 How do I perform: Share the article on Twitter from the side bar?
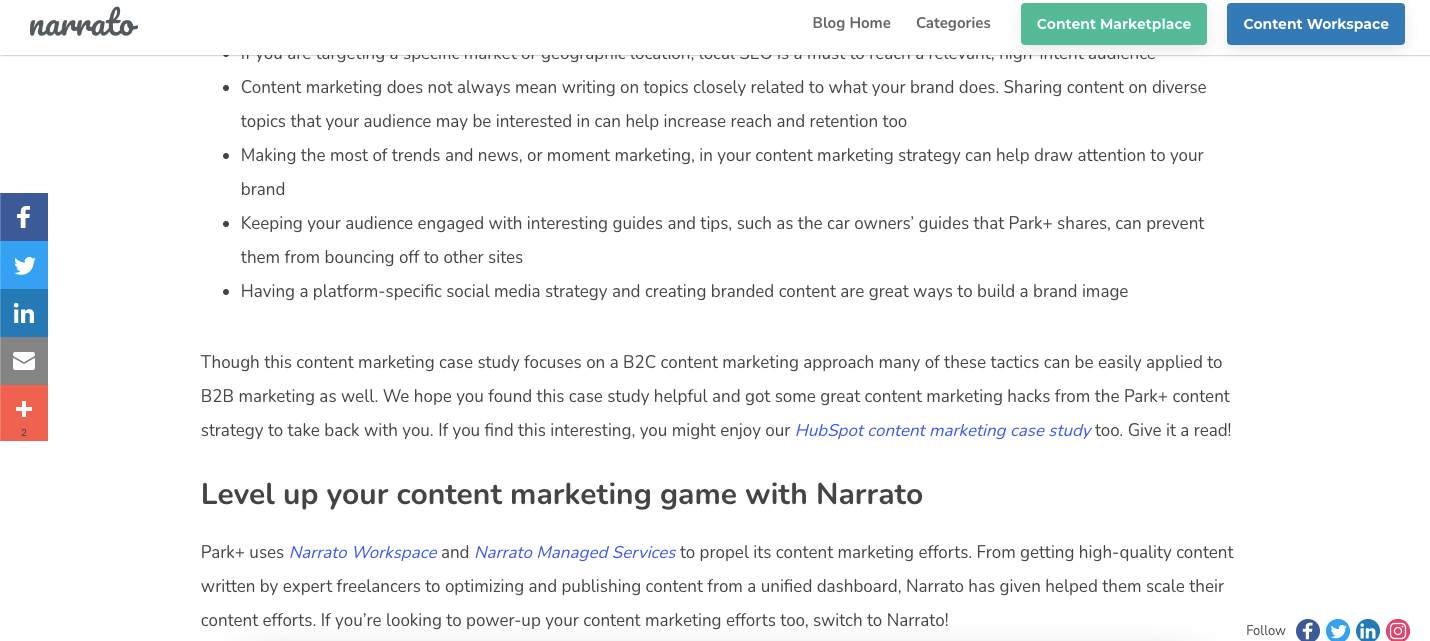24,265
